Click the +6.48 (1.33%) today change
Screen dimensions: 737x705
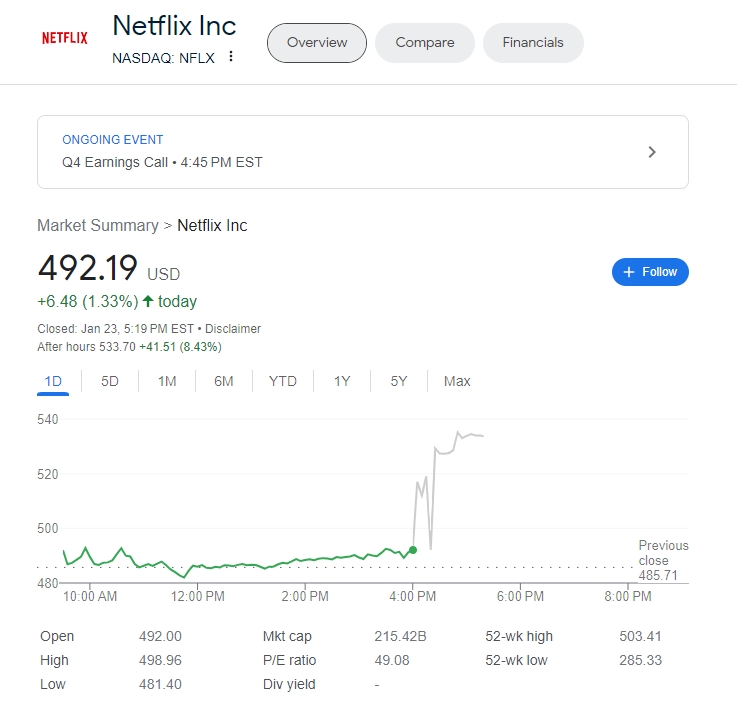pyautogui.click(x=117, y=301)
